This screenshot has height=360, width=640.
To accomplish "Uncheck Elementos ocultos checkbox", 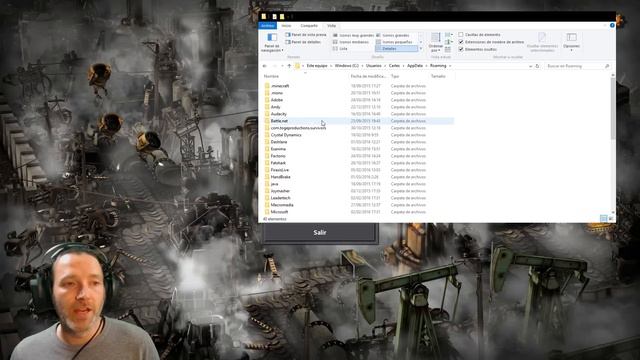I will 461,49.
